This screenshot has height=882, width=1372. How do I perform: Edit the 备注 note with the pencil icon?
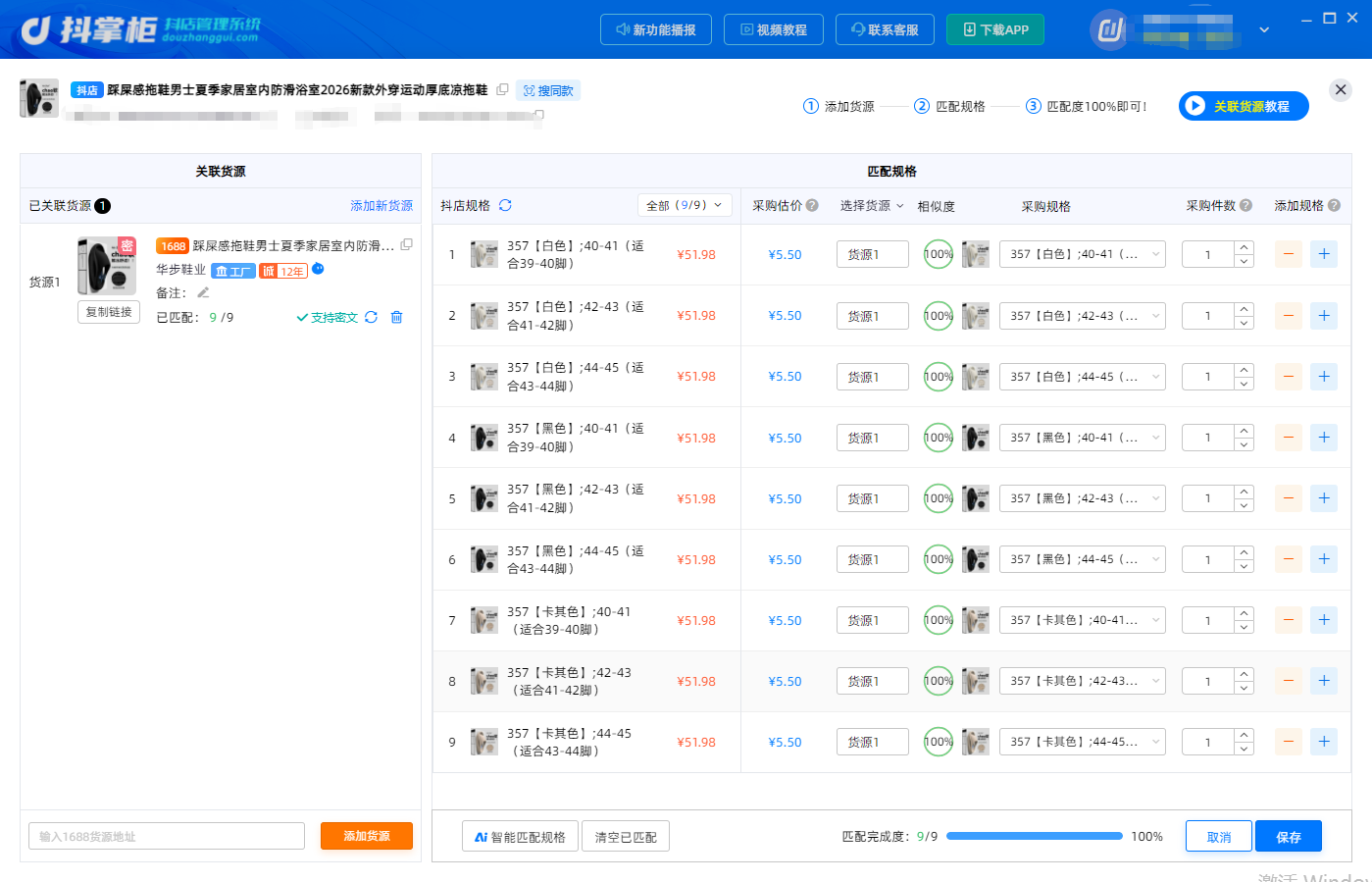coord(203,292)
